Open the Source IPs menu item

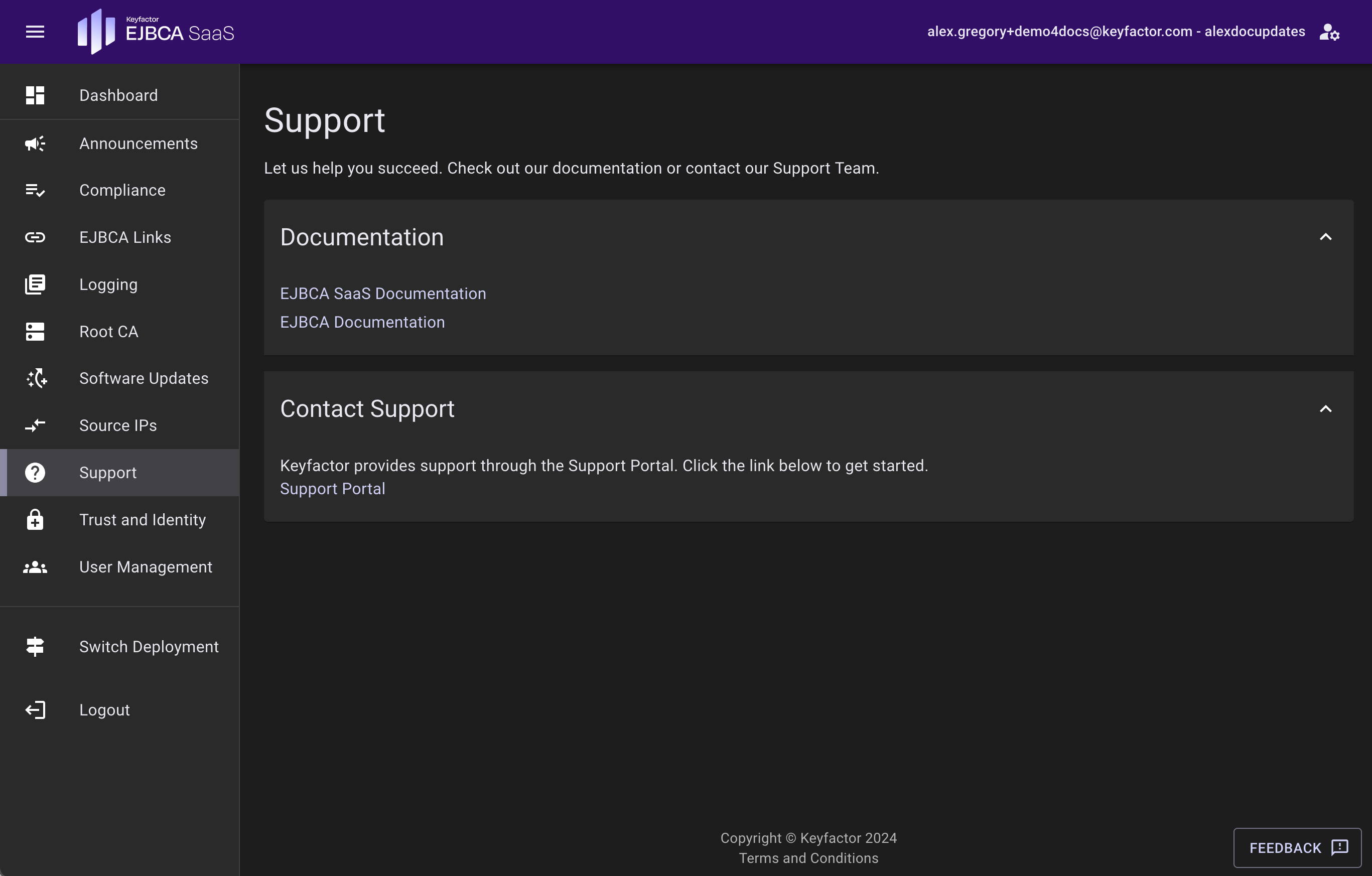118,425
